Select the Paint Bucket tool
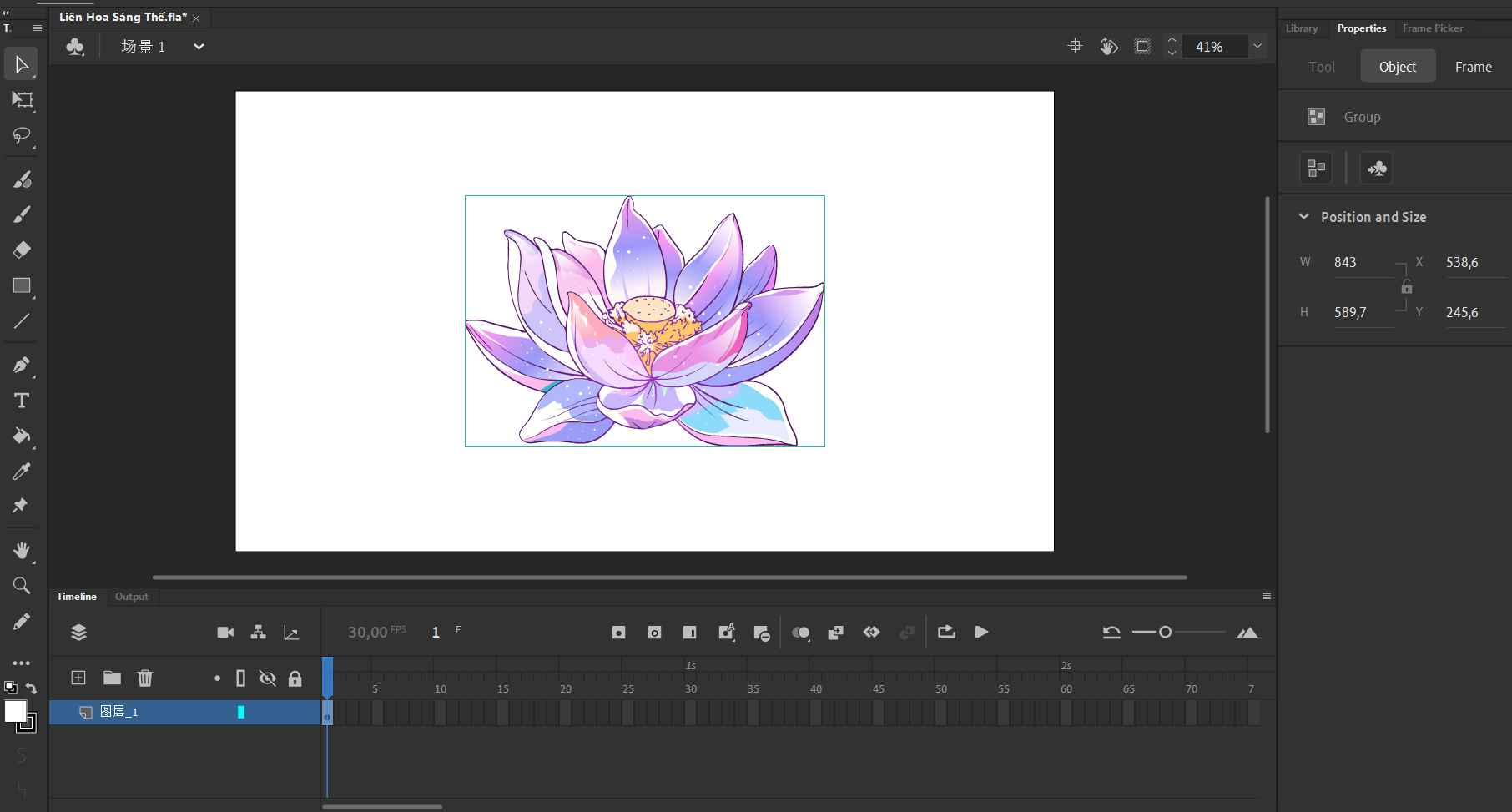This screenshot has width=1512, height=812. pos(22,436)
